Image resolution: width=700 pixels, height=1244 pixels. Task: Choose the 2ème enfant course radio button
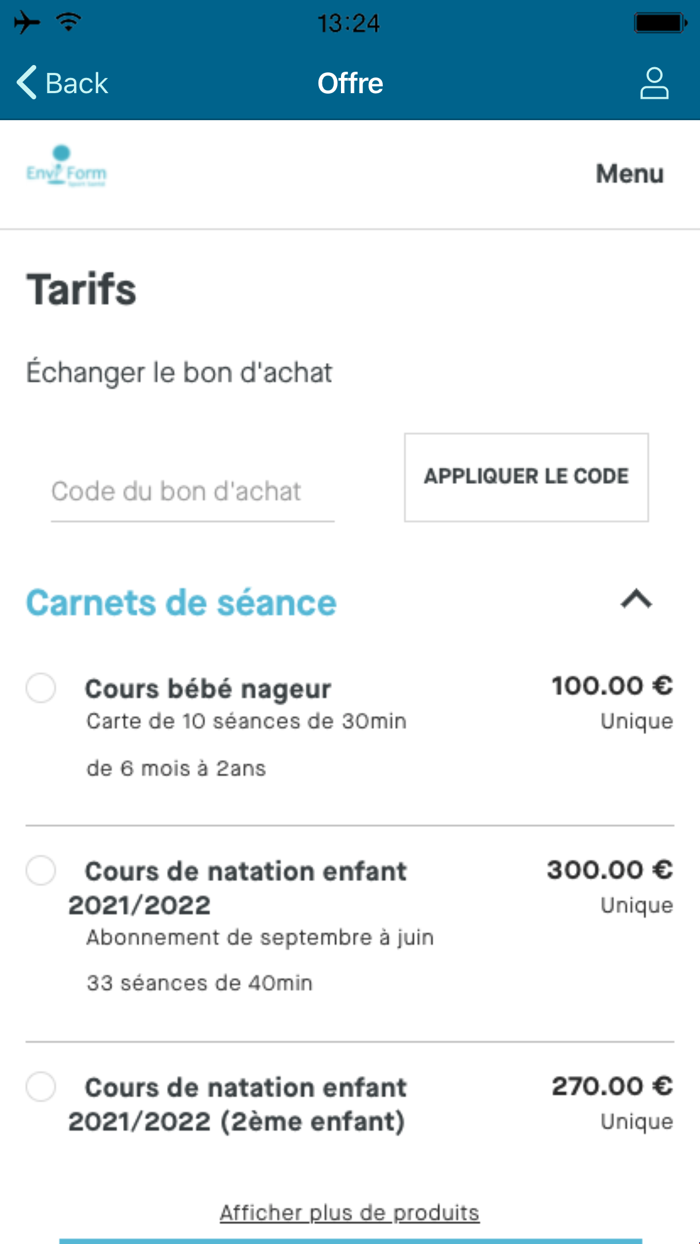40,1087
